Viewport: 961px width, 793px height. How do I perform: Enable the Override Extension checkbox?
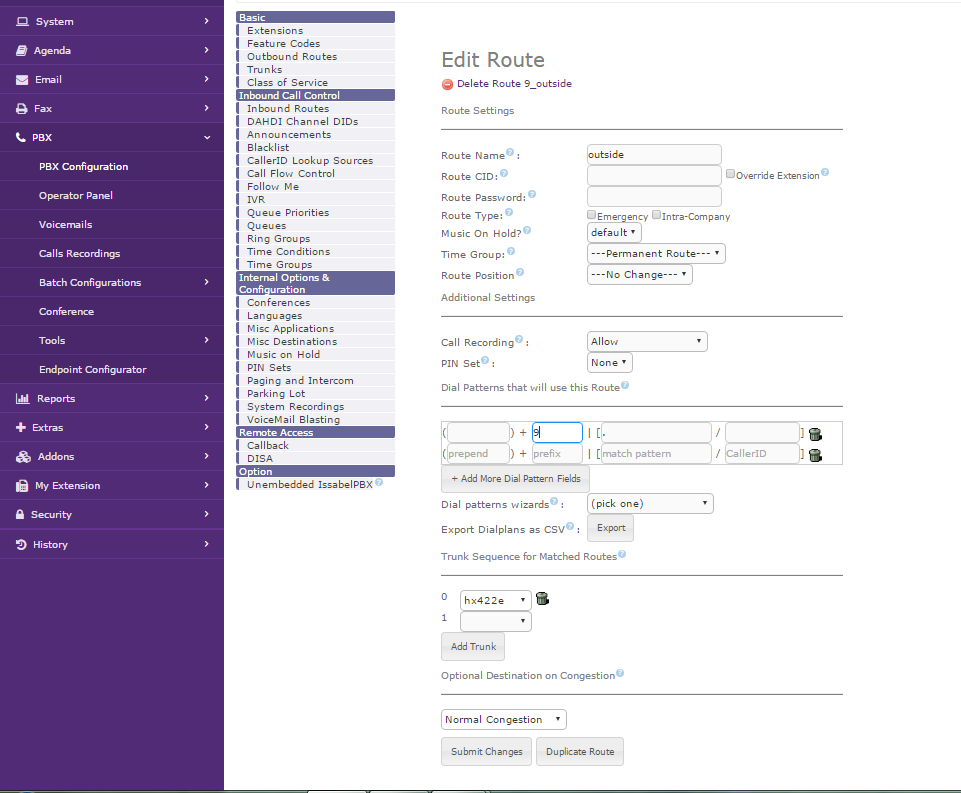click(x=730, y=174)
